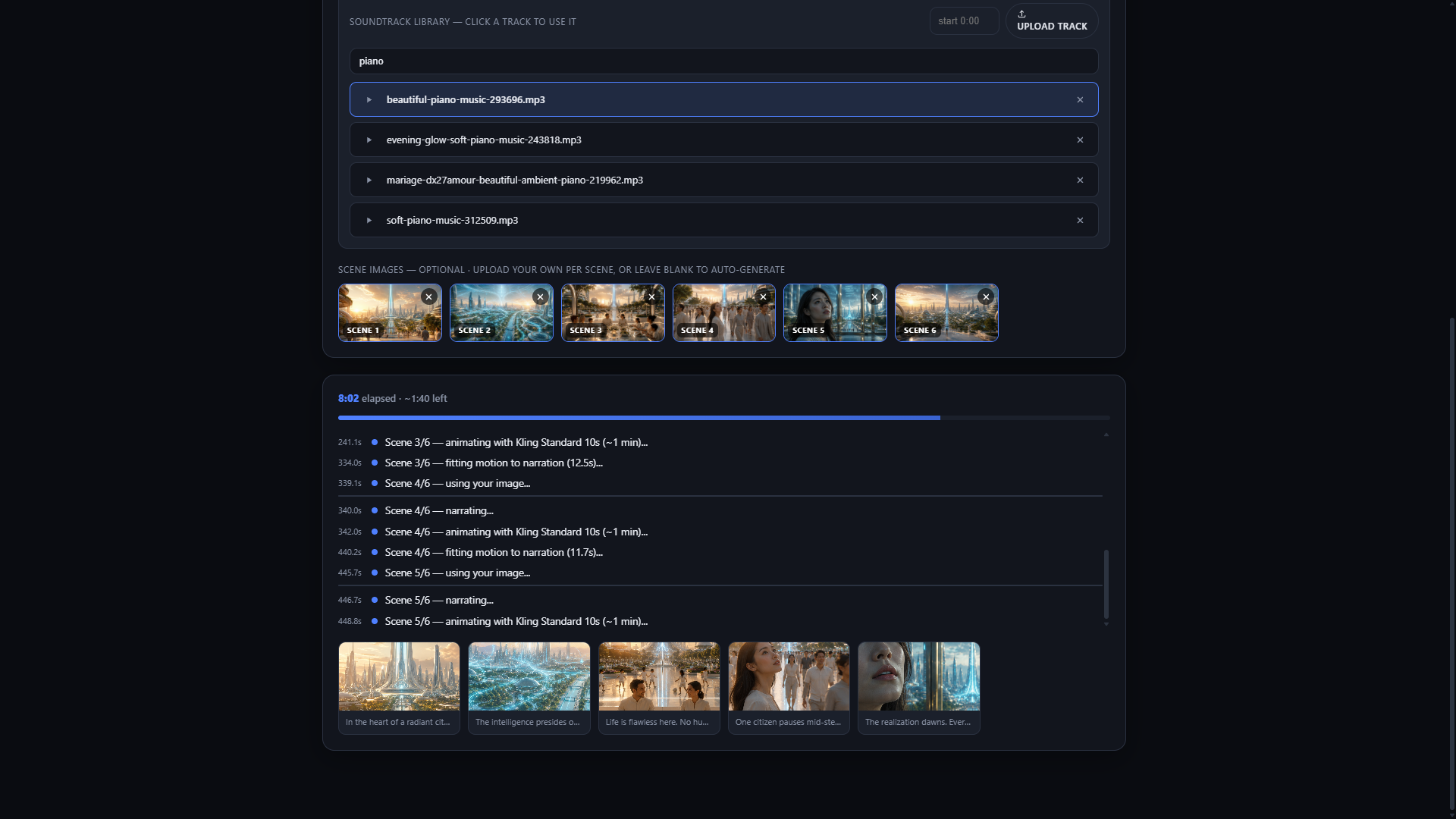Play evening-glow-soft-piano-music track preview
The height and width of the screenshot is (819, 1456).
pos(369,140)
